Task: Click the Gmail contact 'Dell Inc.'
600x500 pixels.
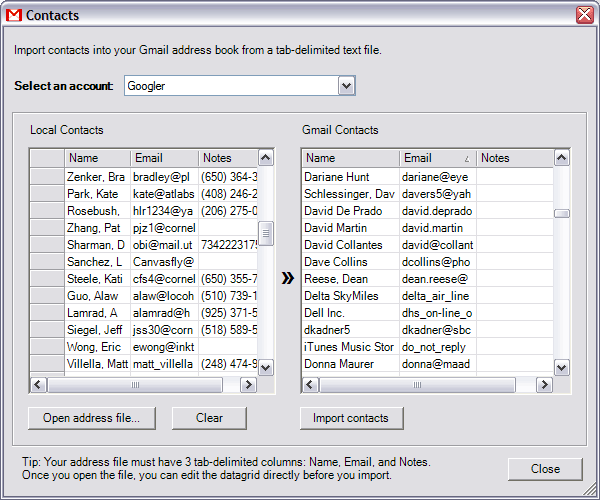Action: click(x=351, y=313)
